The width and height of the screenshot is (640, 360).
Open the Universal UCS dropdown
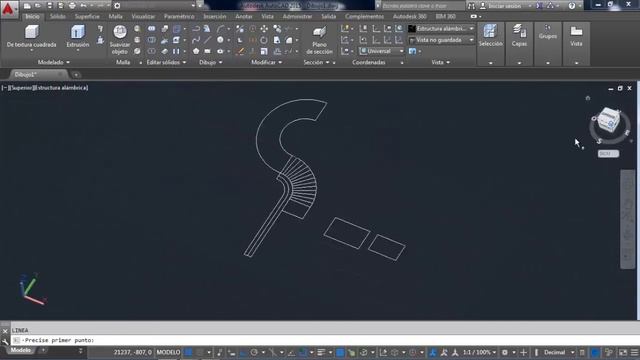(382, 51)
